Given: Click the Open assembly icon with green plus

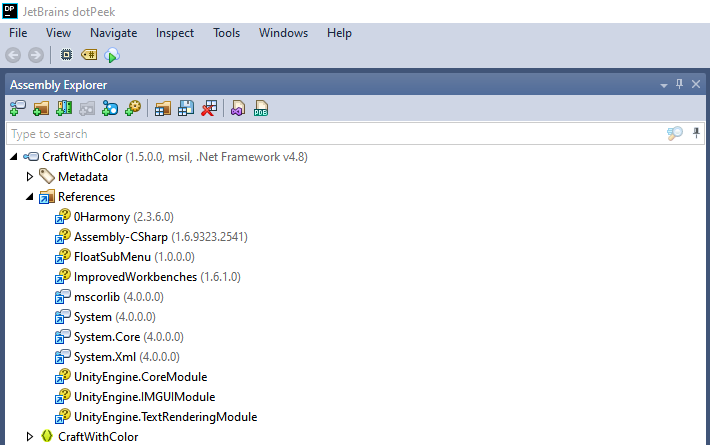Looking at the screenshot, I should click(x=18, y=109).
